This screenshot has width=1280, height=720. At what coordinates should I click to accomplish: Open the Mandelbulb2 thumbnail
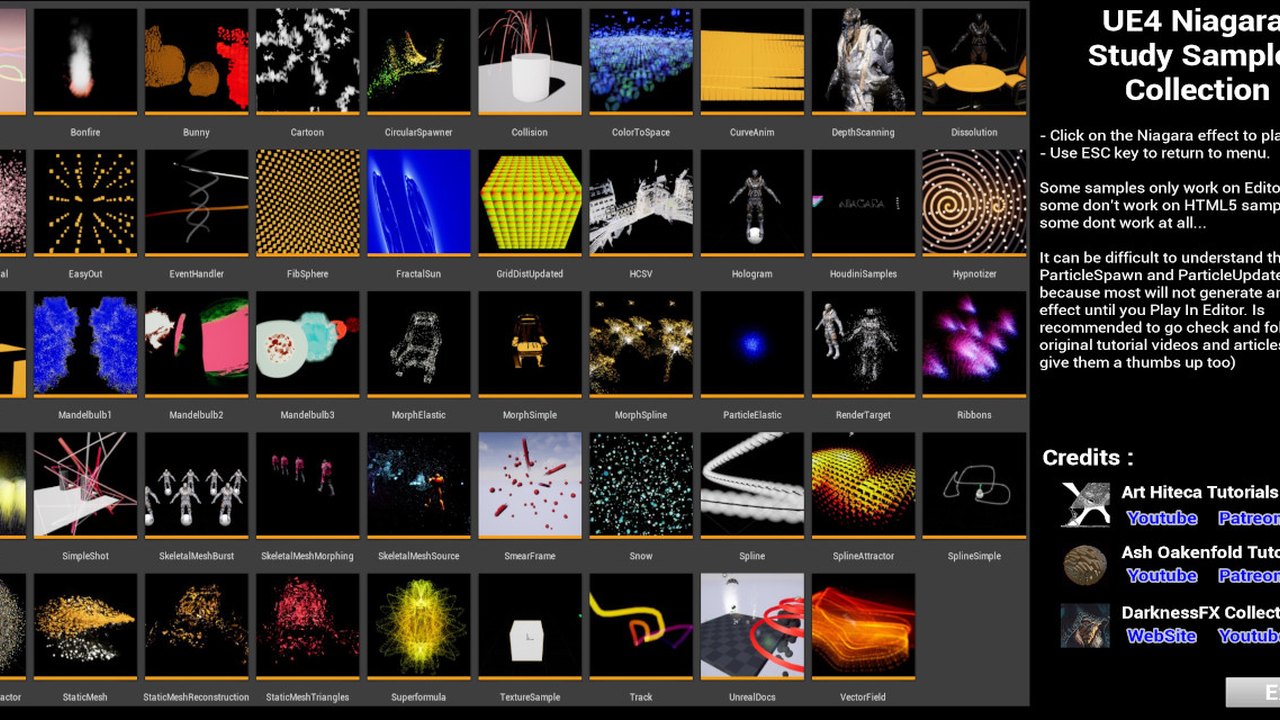[196, 344]
